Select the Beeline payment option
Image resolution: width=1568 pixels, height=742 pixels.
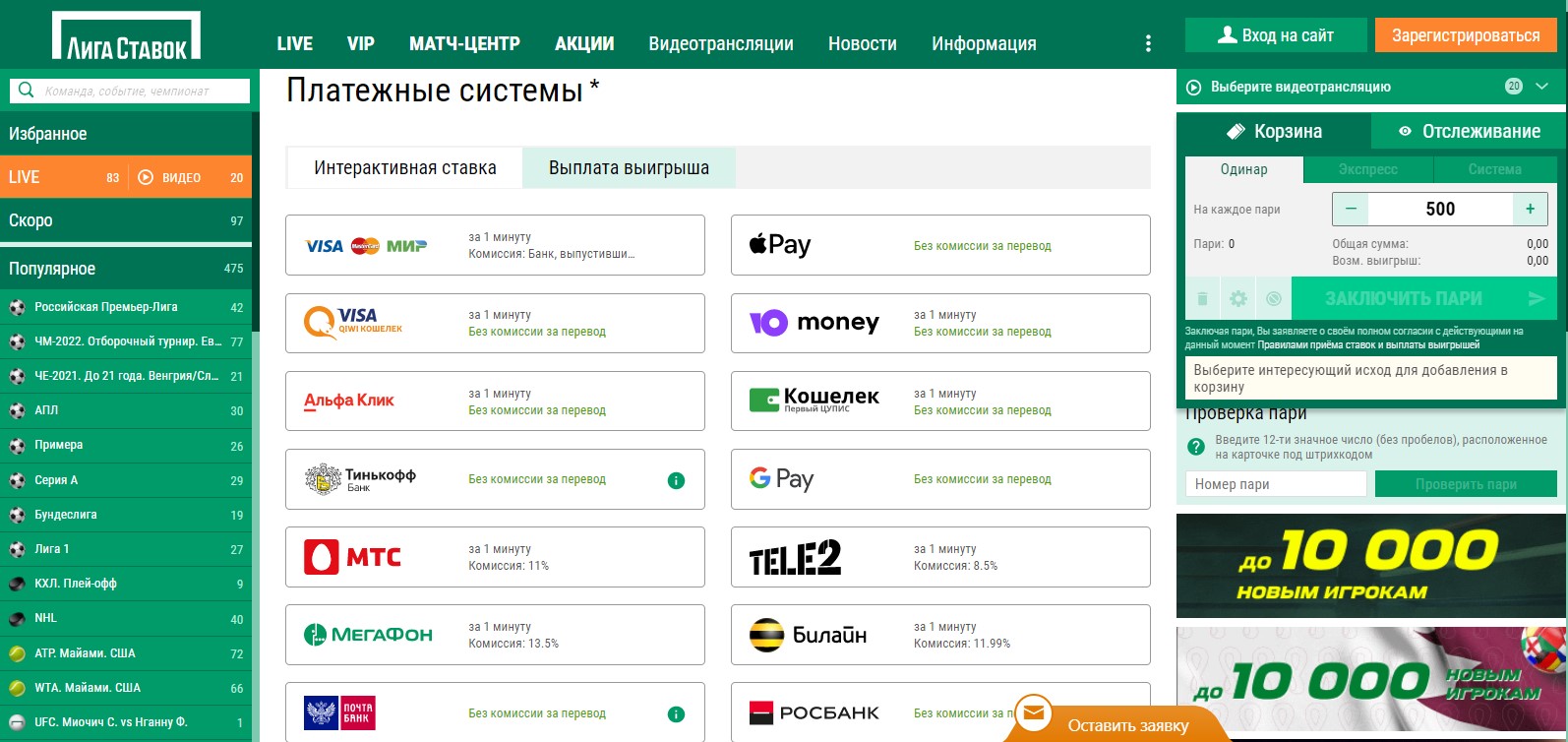pyautogui.click(x=940, y=635)
